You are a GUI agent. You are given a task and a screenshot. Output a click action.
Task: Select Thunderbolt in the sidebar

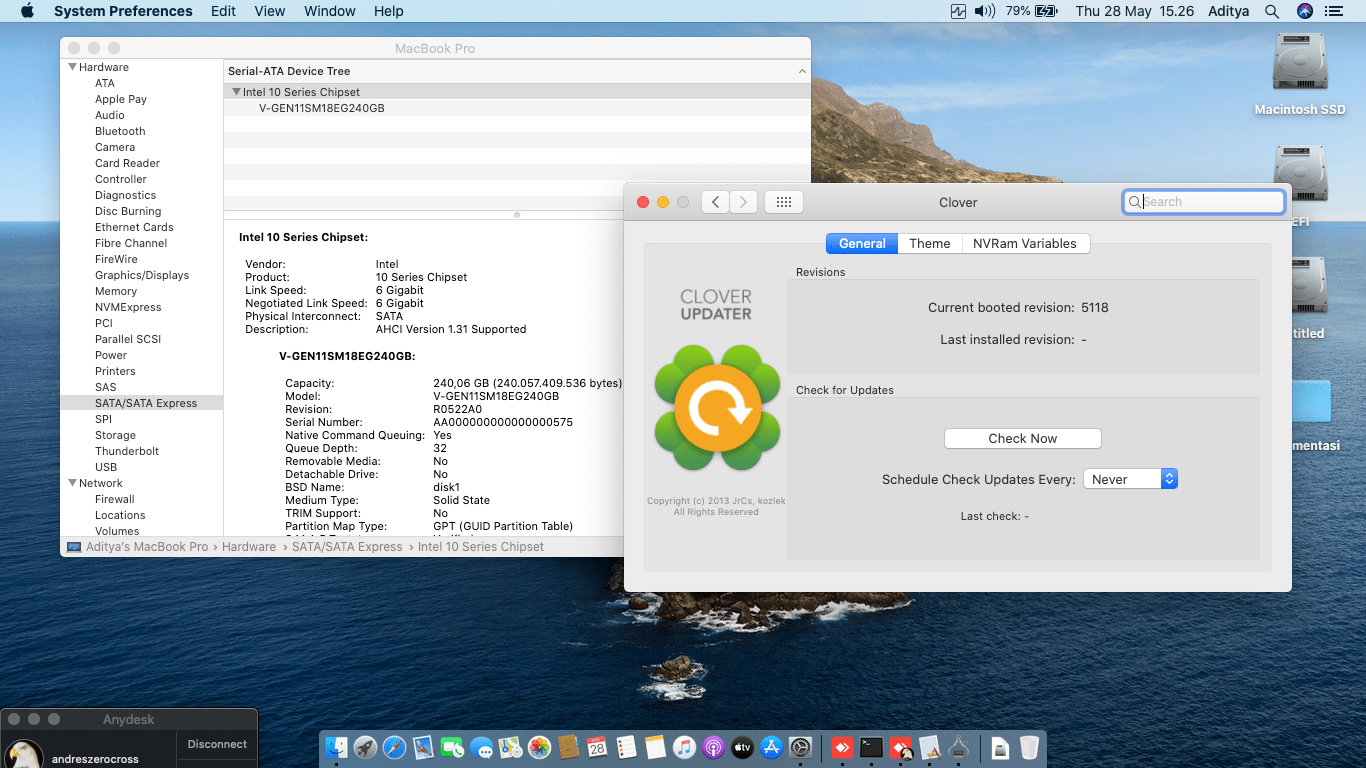click(127, 451)
